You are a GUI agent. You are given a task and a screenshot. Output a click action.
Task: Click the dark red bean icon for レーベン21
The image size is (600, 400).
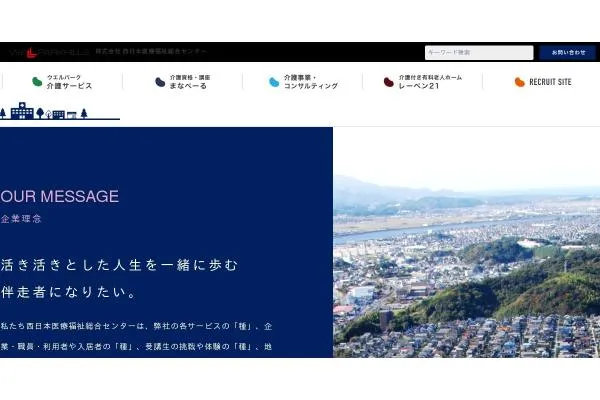coord(388,82)
